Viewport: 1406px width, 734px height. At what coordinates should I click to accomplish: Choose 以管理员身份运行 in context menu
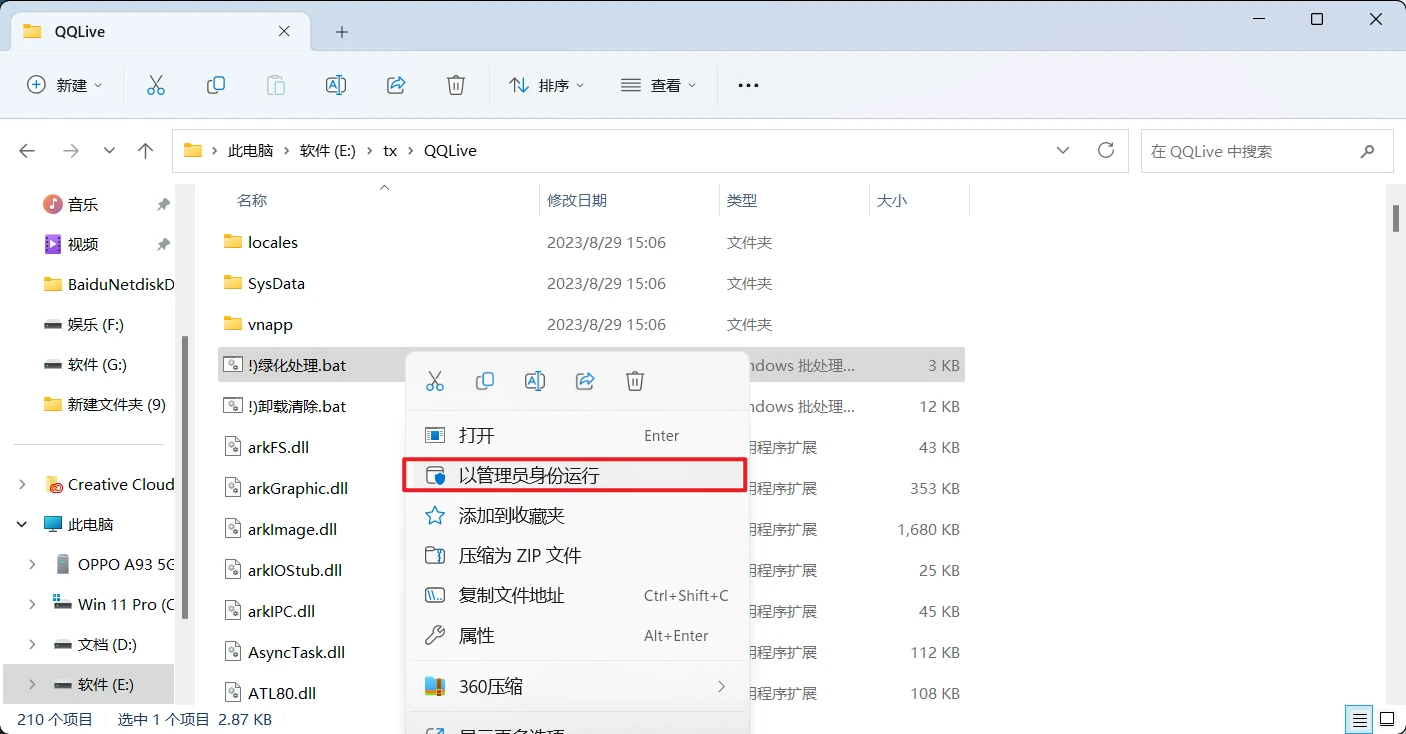(x=576, y=476)
